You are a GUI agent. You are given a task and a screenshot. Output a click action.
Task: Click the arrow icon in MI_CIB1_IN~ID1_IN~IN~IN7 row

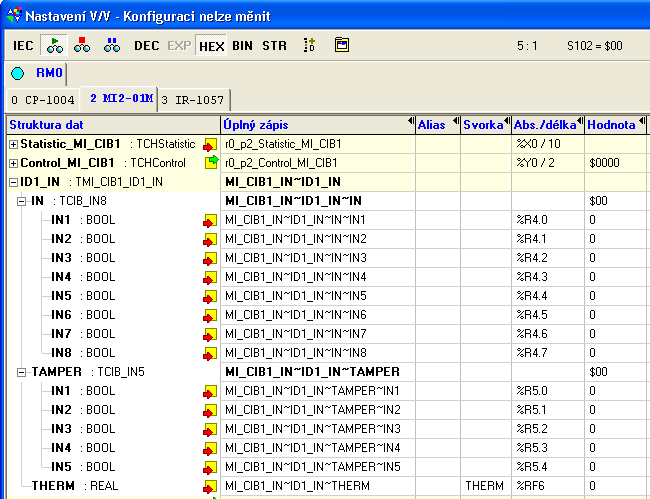(210, 334)
